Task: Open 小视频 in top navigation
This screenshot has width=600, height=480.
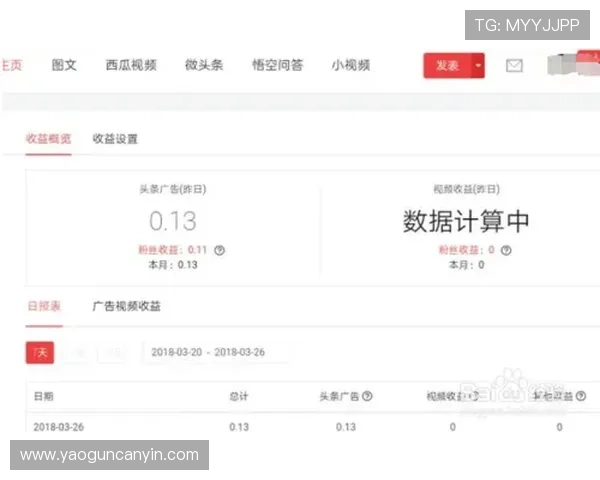Action: point(351,65)
